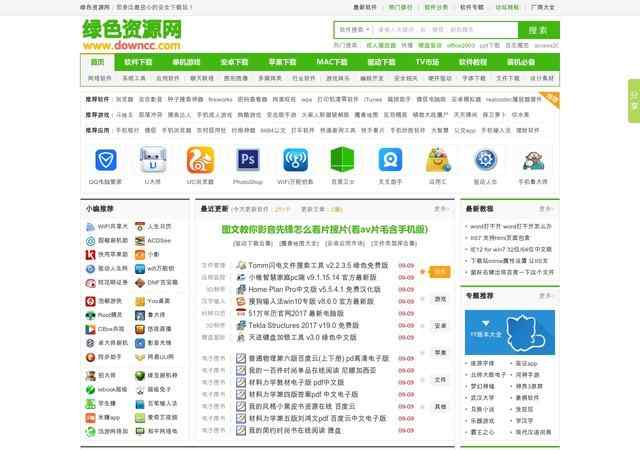Click the Tekla Structures 2017 entry icon
Viewport: 640px width, 450px height.
pyautogui.click(x=241, y=325)
